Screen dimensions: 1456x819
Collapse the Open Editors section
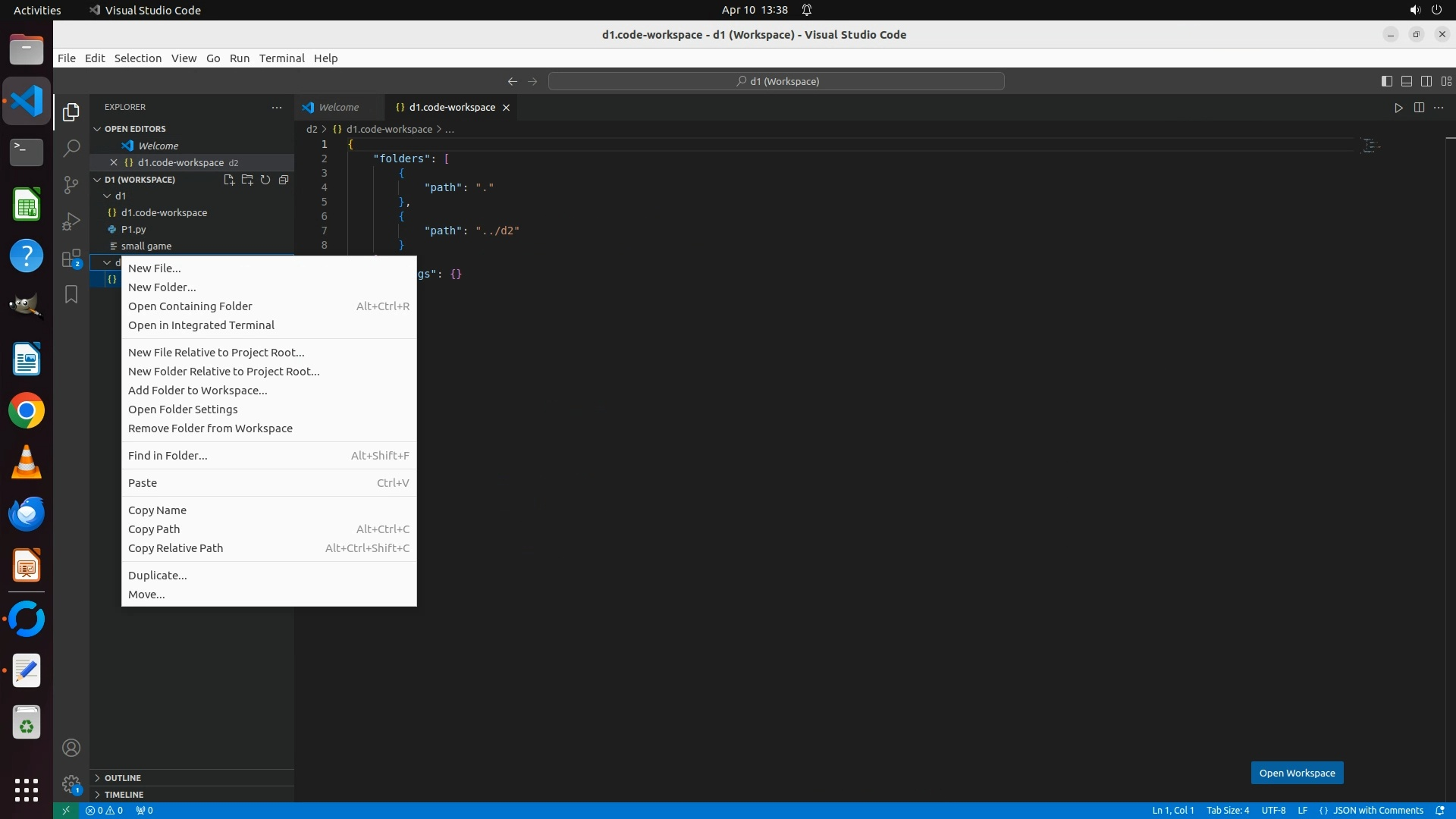click(97, 129)
